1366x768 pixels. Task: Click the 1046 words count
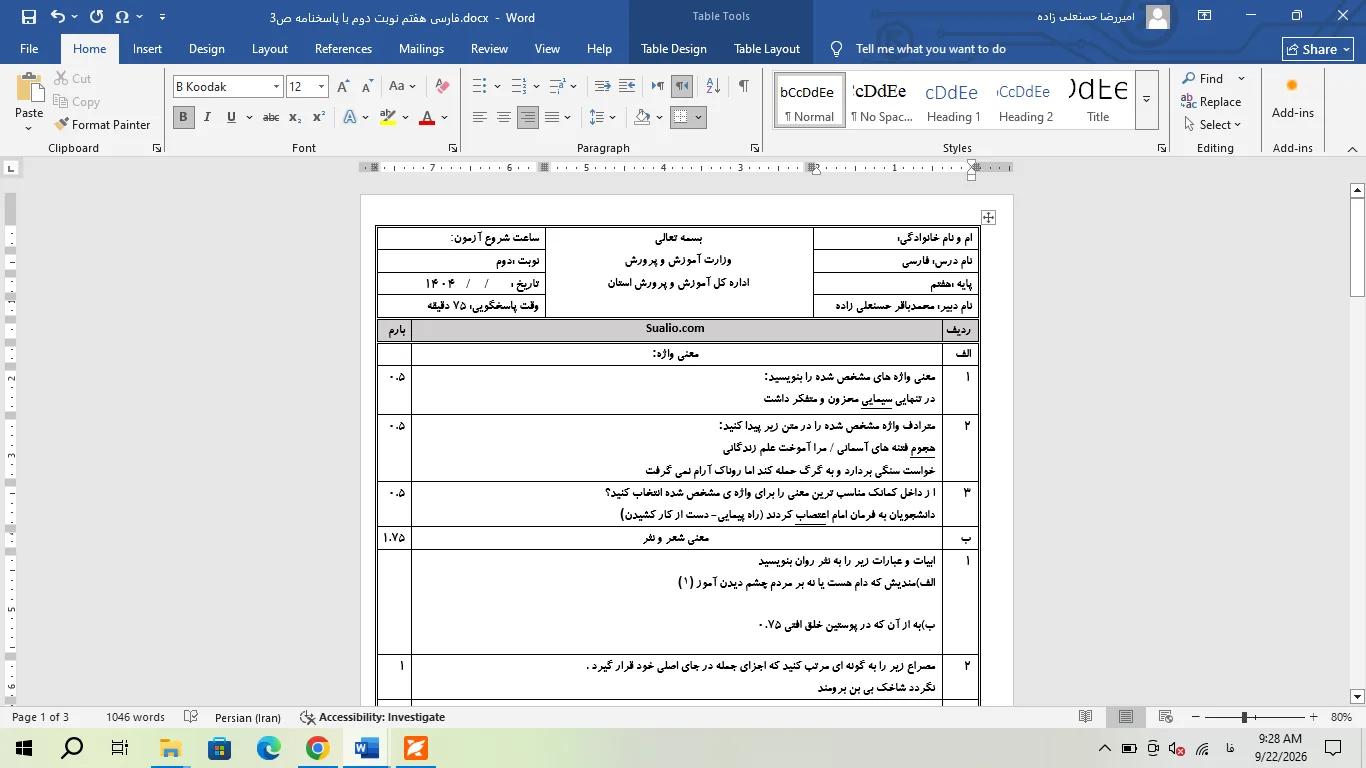(x=135, y=717)
